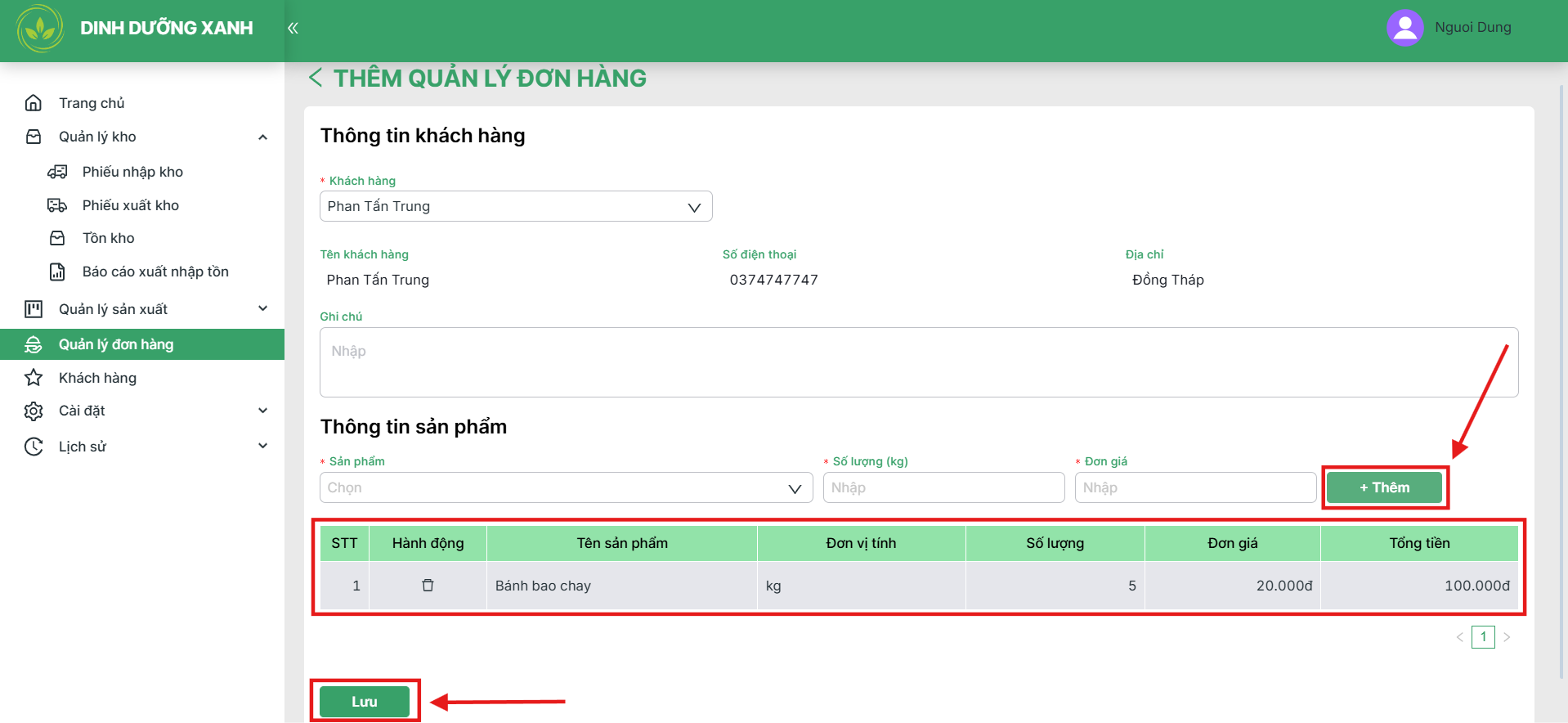Open Phiếu nhập kho menu item
The image size is (1568, 723).
(x=132, y=172)
